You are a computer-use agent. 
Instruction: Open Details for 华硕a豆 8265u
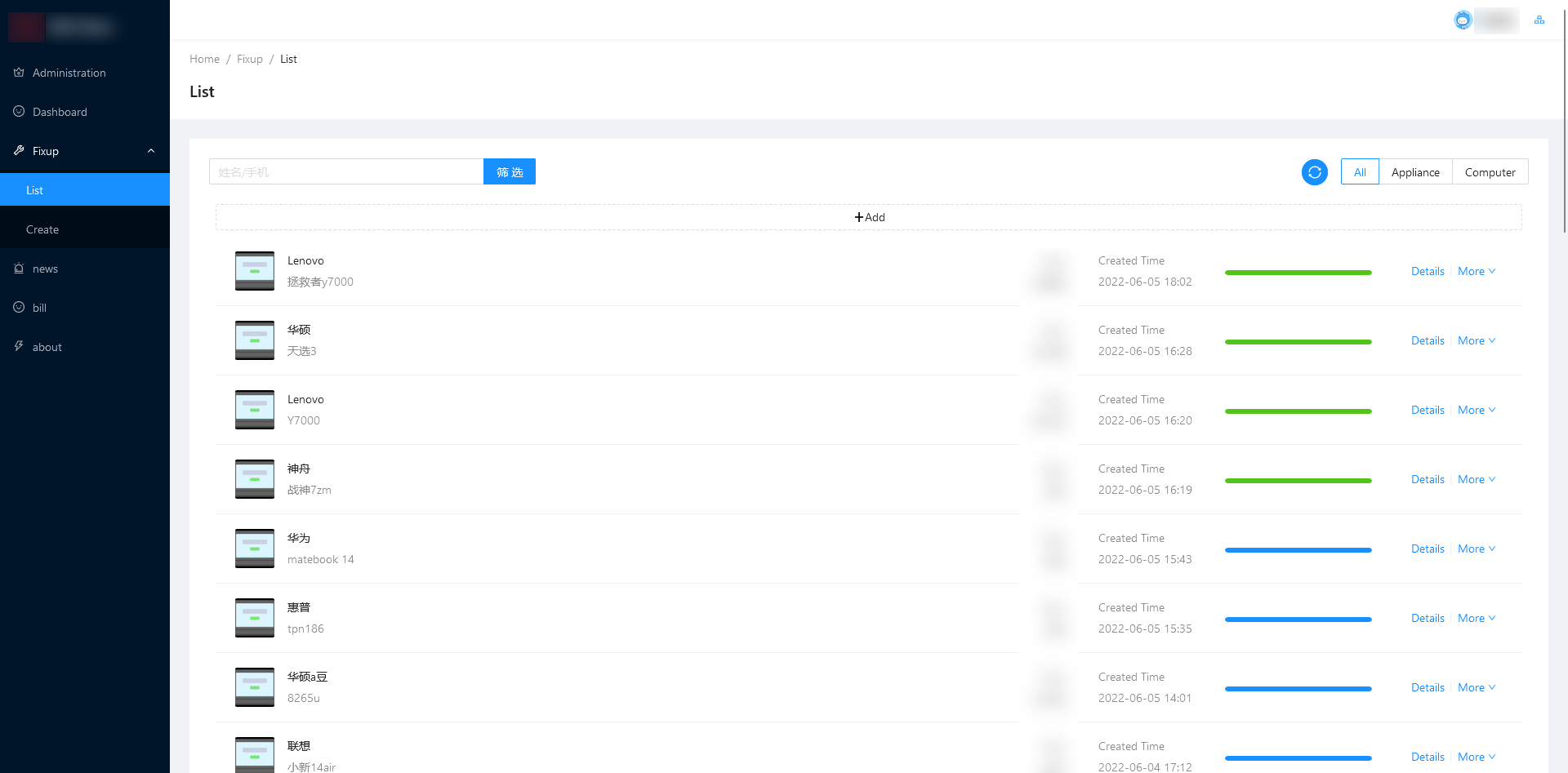coord(1428,687)
